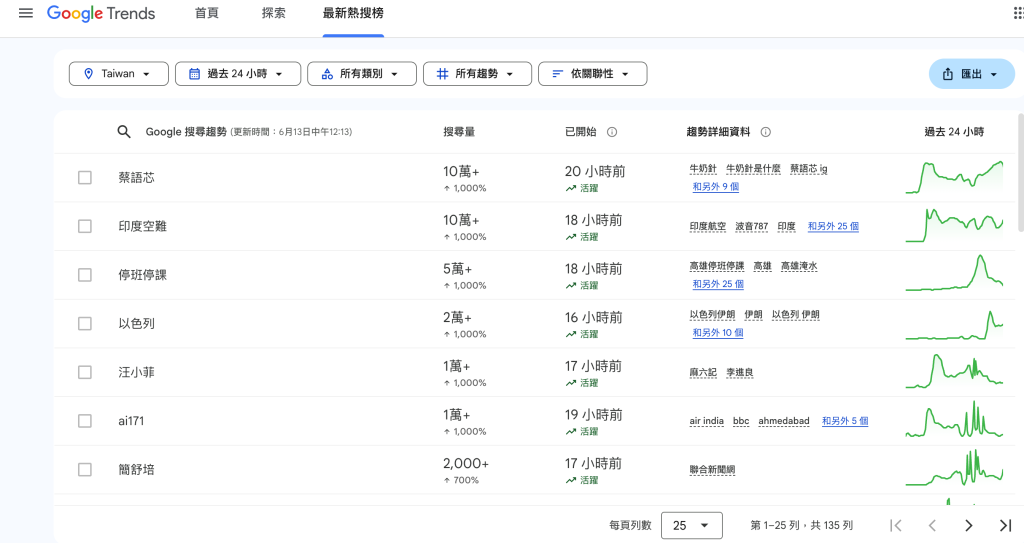Select the checkbox for 簡舒培

85,470
